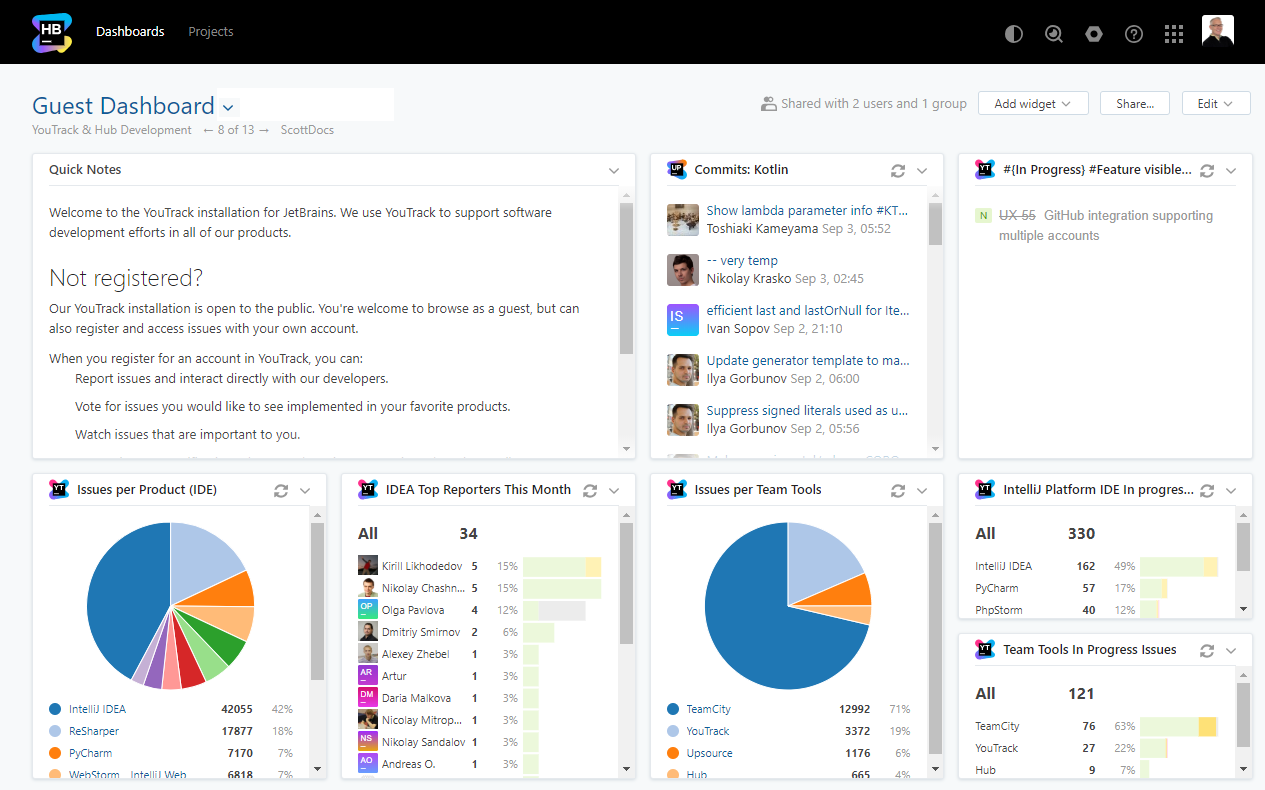Expand the Issues per Team Tools menu
1265x790 pixels.
tap(922, 491)
